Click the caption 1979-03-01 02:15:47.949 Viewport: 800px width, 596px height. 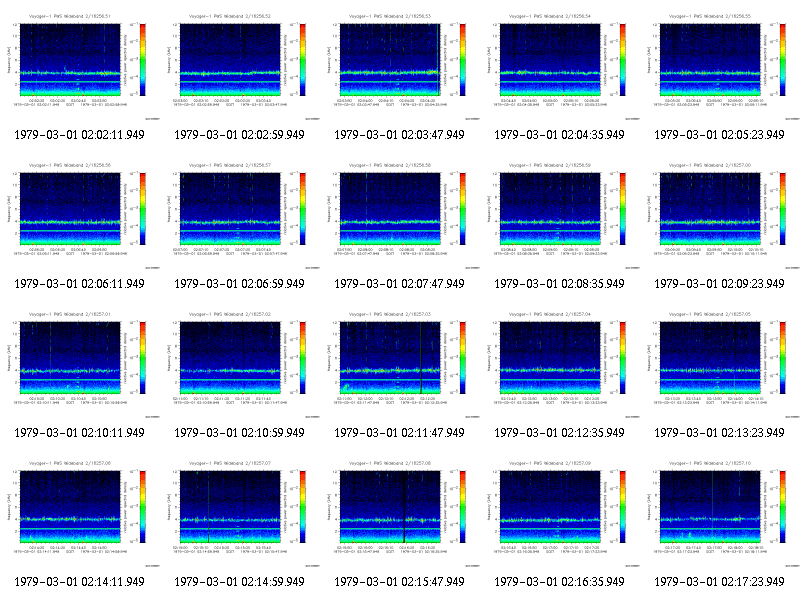(399, 582)
